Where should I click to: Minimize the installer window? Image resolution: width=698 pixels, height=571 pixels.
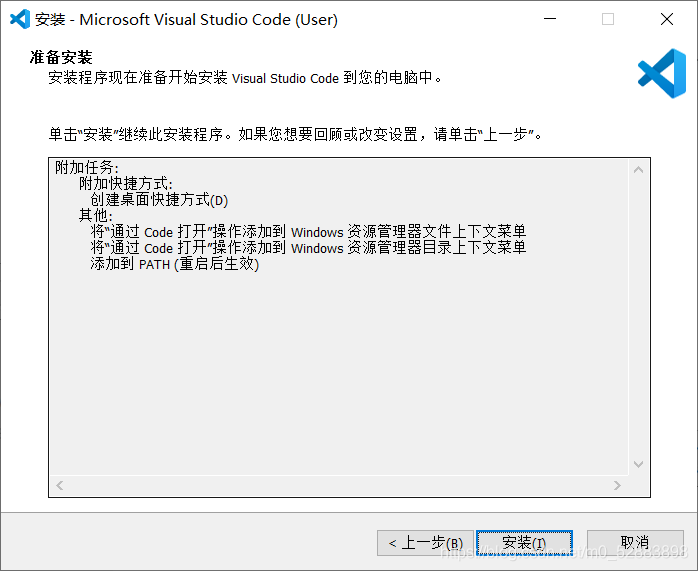click(550, 19)
